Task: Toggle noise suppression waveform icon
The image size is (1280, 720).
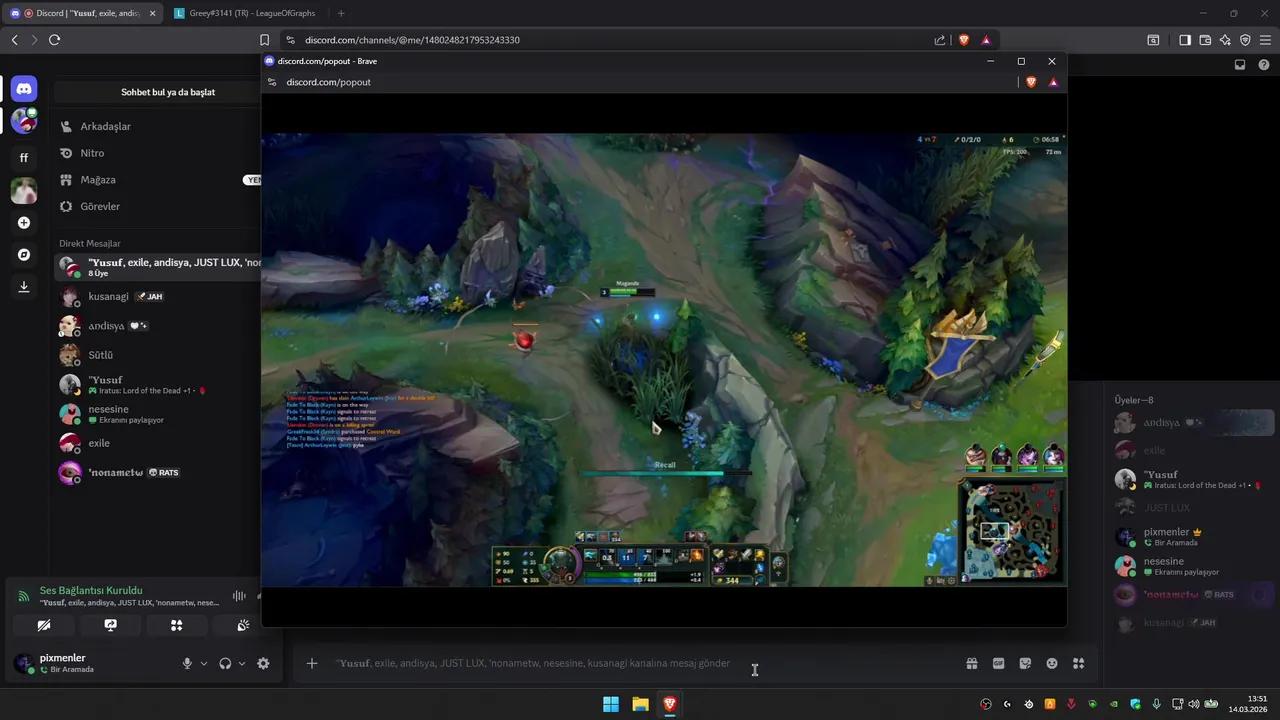Action: point(239,596)
